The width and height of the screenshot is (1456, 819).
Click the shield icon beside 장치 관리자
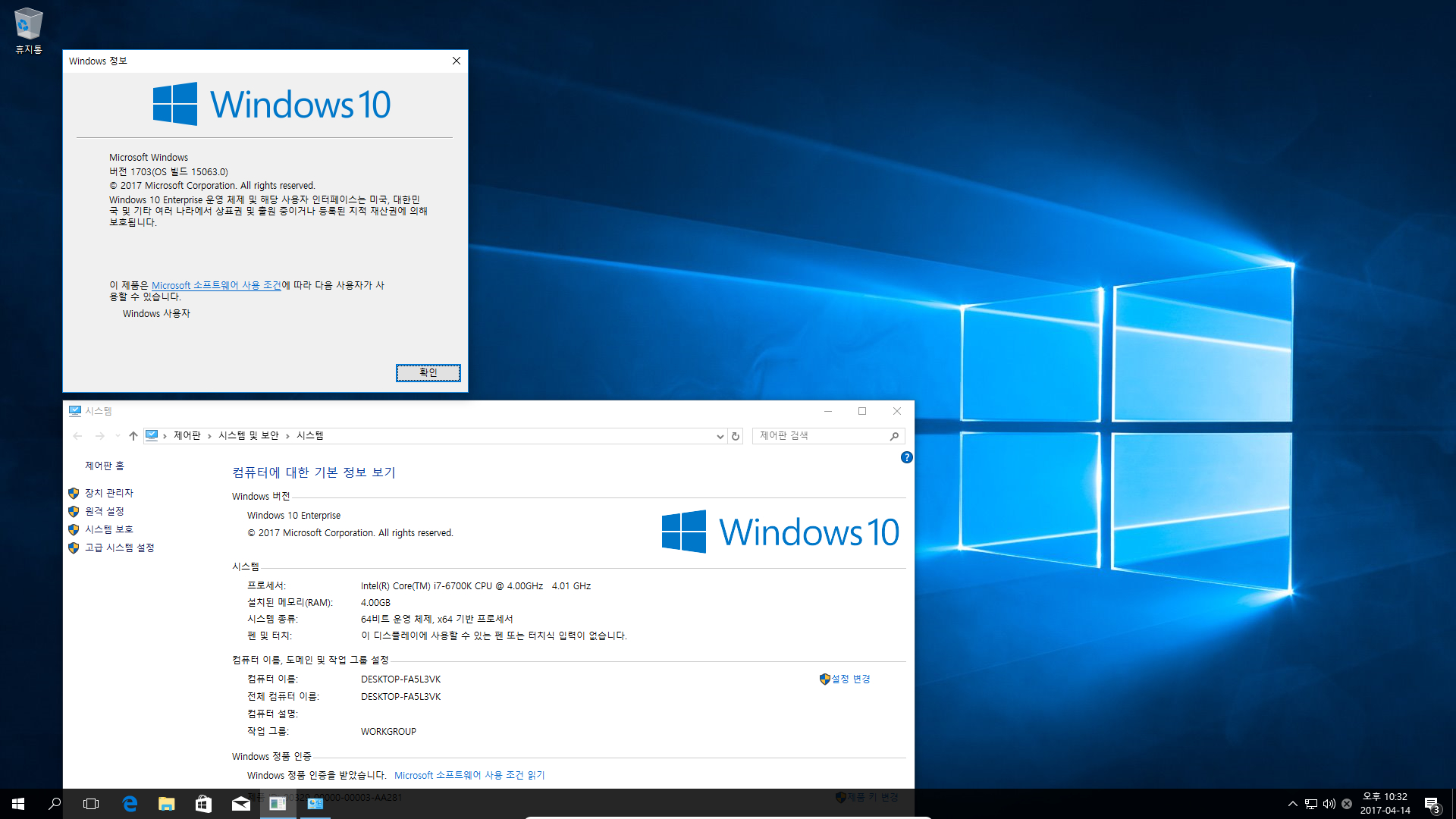74,493
